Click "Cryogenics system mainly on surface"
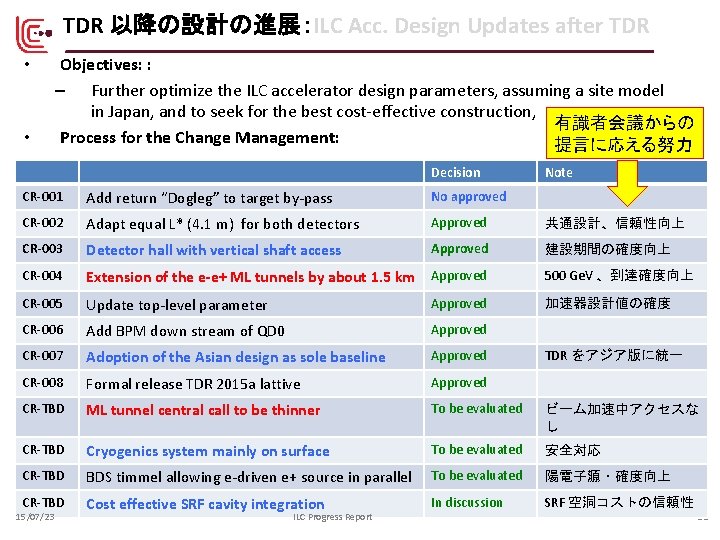The width and height of the screenshot is (720, 540). coord(208,451)
